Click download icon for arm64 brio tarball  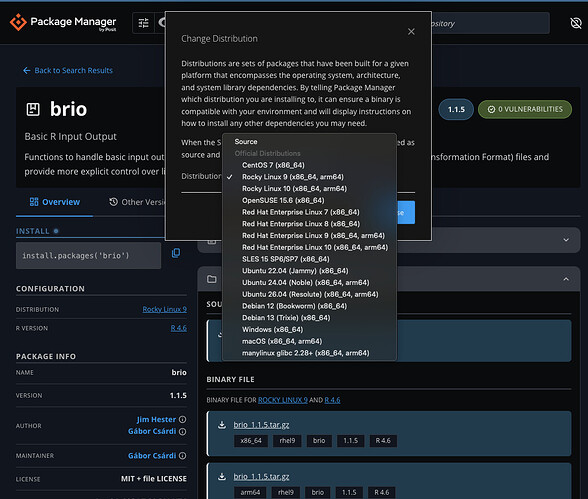coord(222,477)
